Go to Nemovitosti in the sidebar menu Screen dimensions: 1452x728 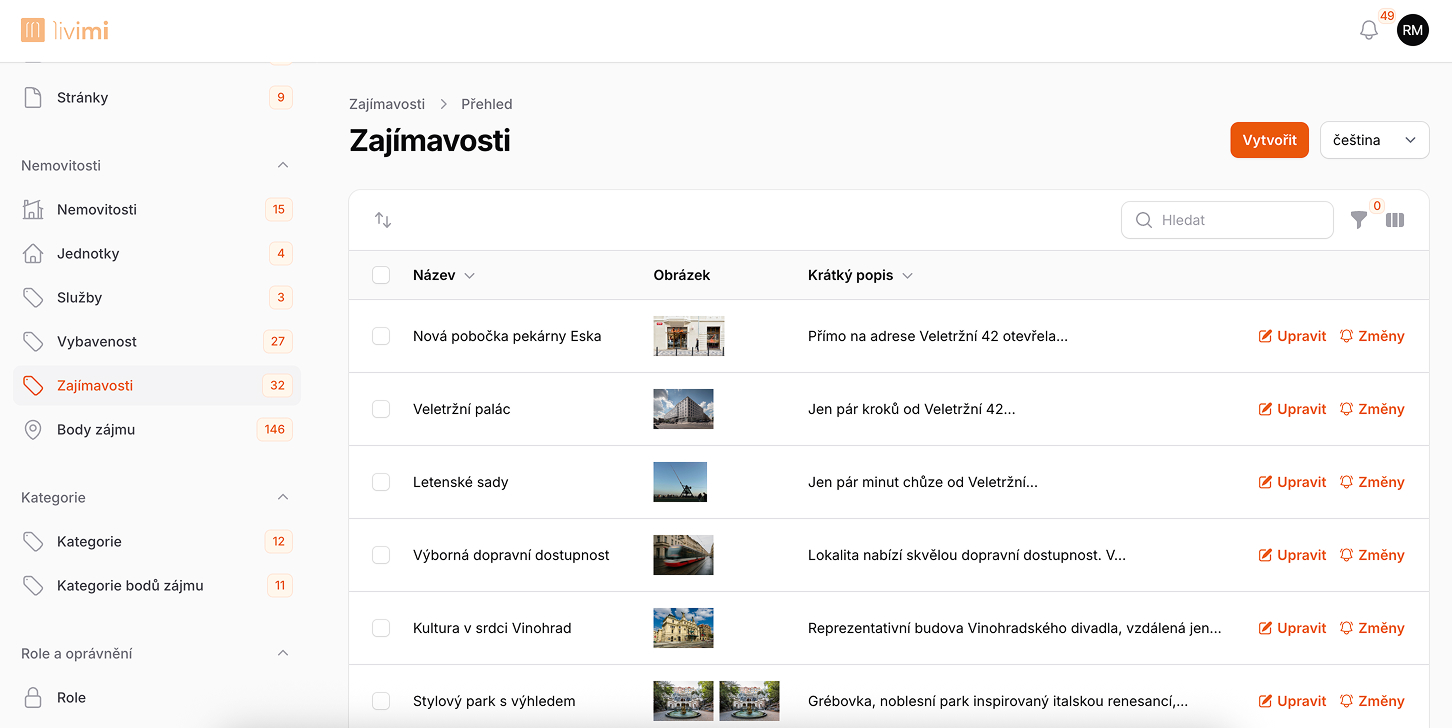click(157, 209)
